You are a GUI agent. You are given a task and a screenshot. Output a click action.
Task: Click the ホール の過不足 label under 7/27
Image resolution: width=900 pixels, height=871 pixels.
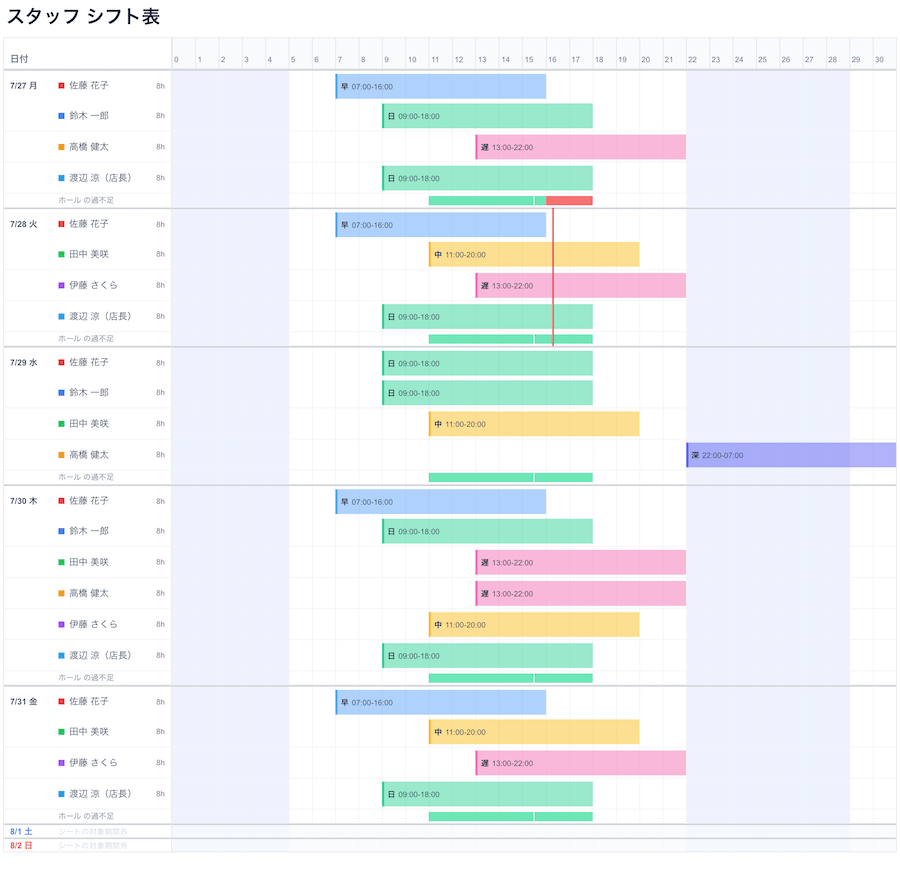click(x=86, y=200)
